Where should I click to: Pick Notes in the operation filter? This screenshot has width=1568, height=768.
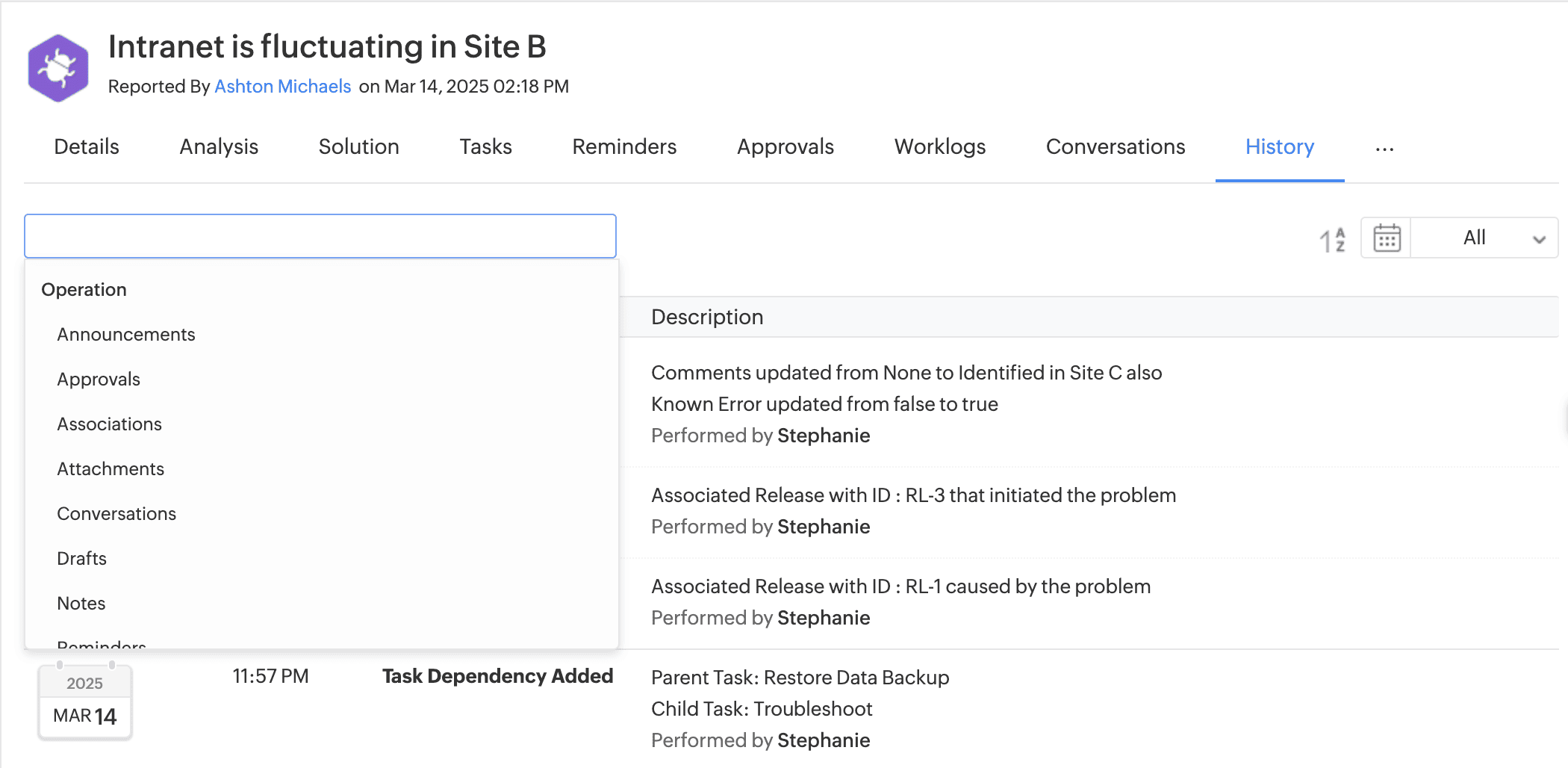tap(81, 604)
